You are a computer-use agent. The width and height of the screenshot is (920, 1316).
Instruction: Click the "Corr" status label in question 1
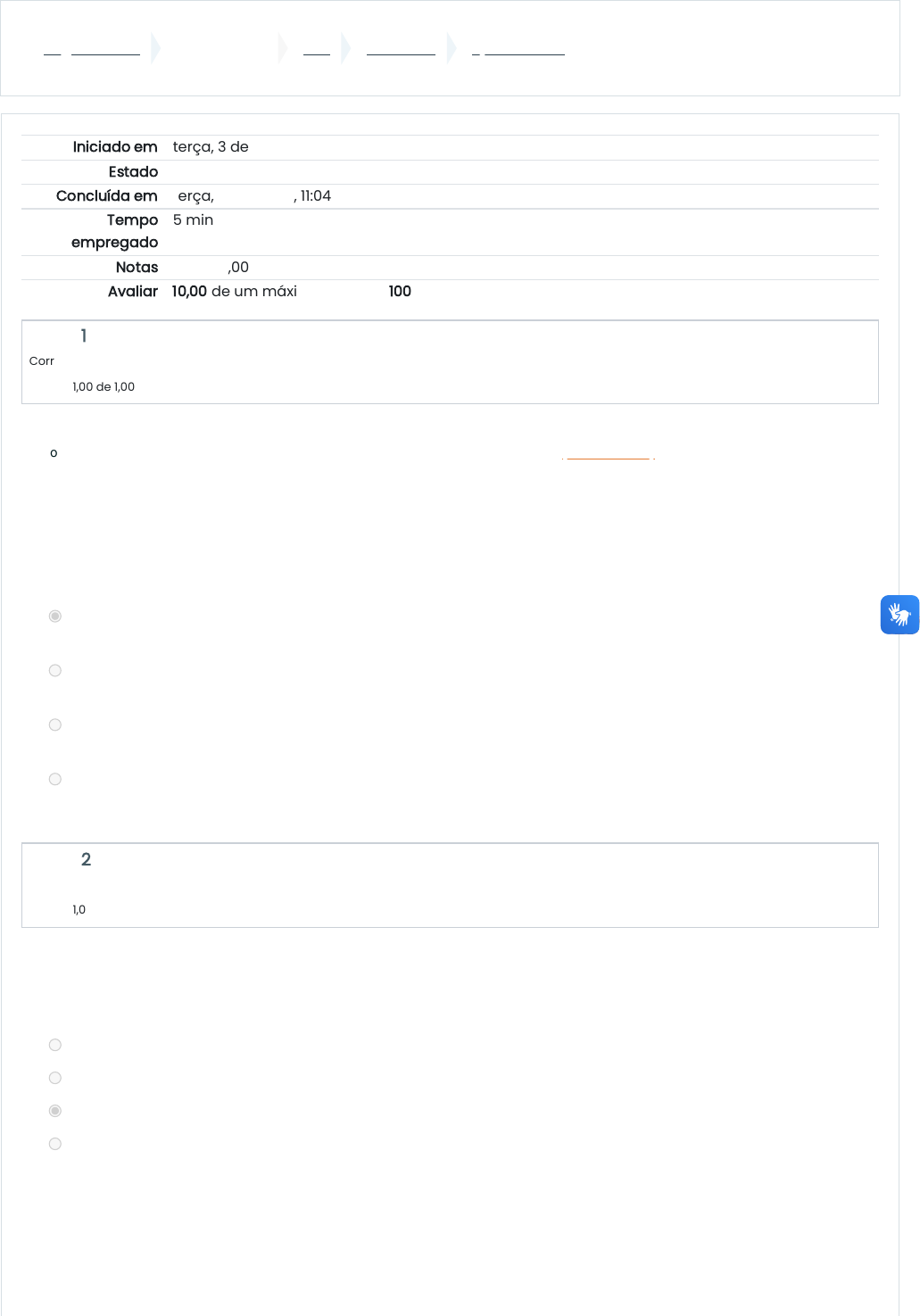pos(42,361)
